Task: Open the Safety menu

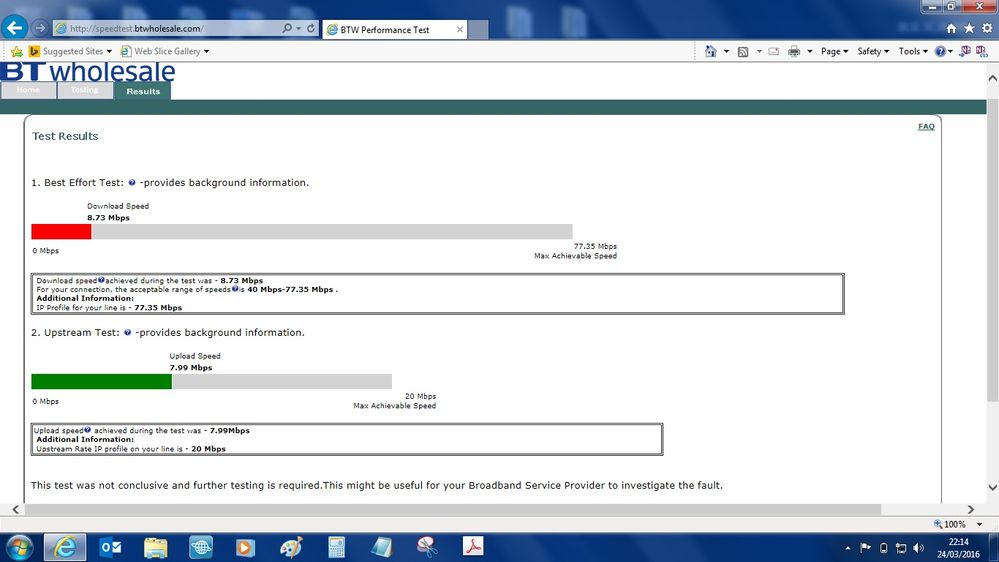Action: coord(873,51)
